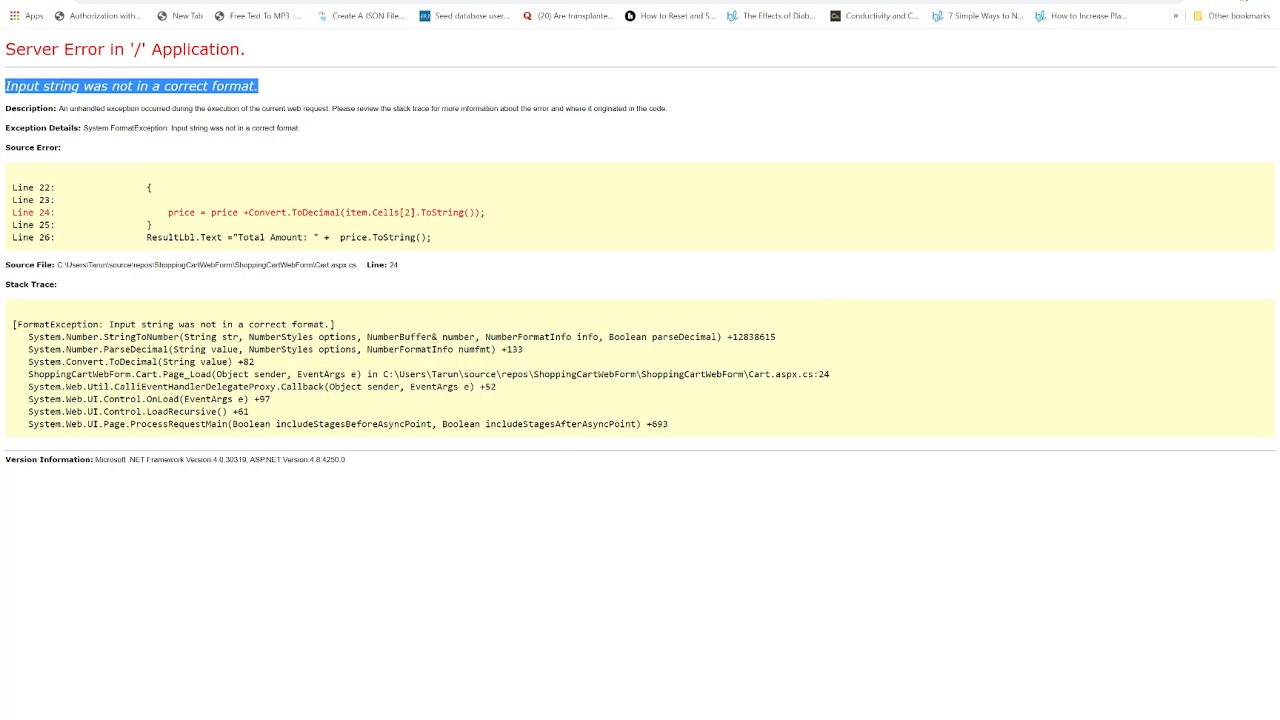
Task: Open the 'Other bookmarks' folder
Action: tap(1231, 16)
